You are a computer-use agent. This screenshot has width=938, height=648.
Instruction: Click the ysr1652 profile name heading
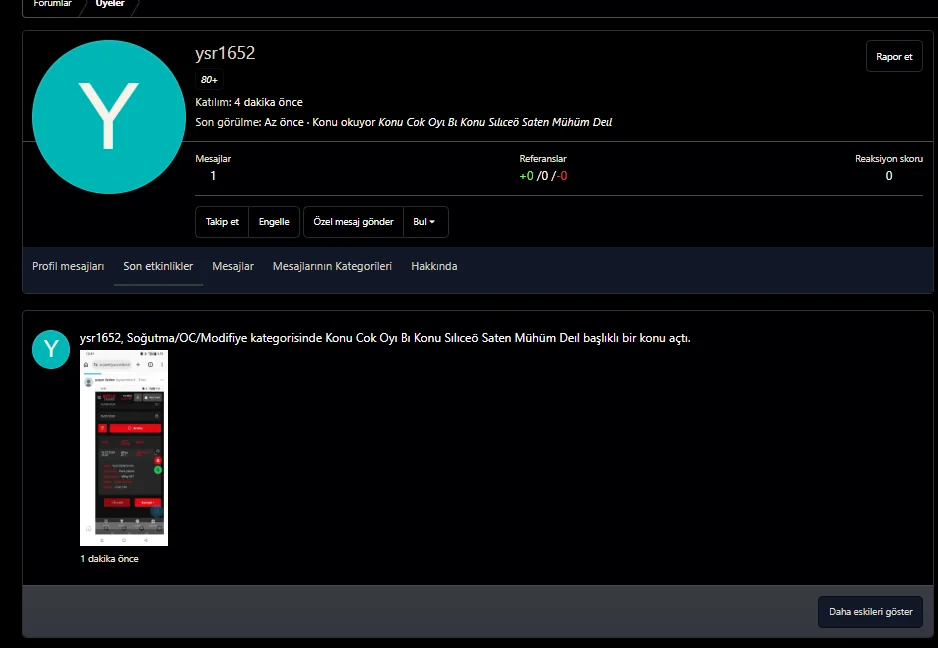pyautogui.click(x=225, y=53)
